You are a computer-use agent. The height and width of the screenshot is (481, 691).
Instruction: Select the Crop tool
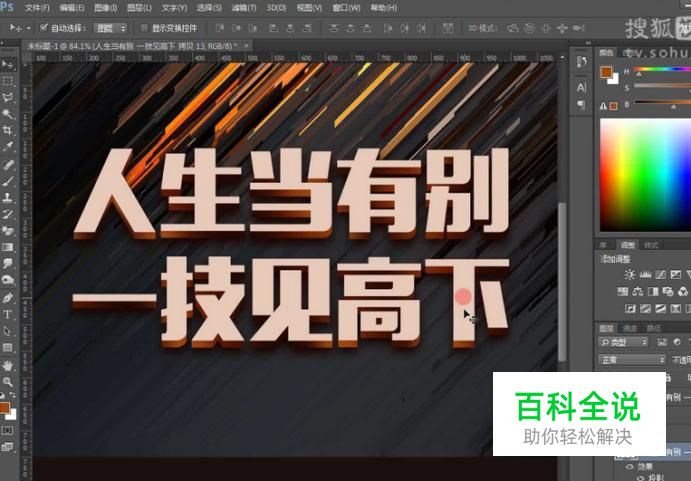[x=7, y=130]
